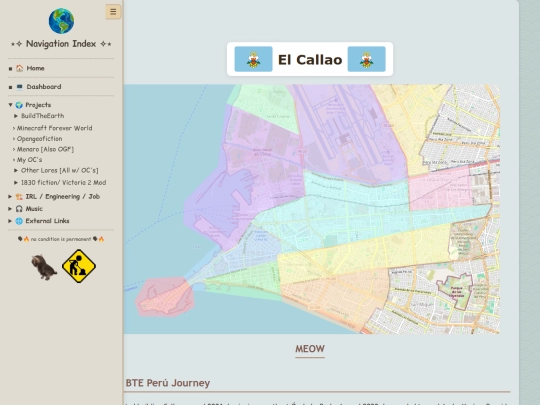Expand the BuildTheEarth sub-item arrow

(x=16, y=116)
